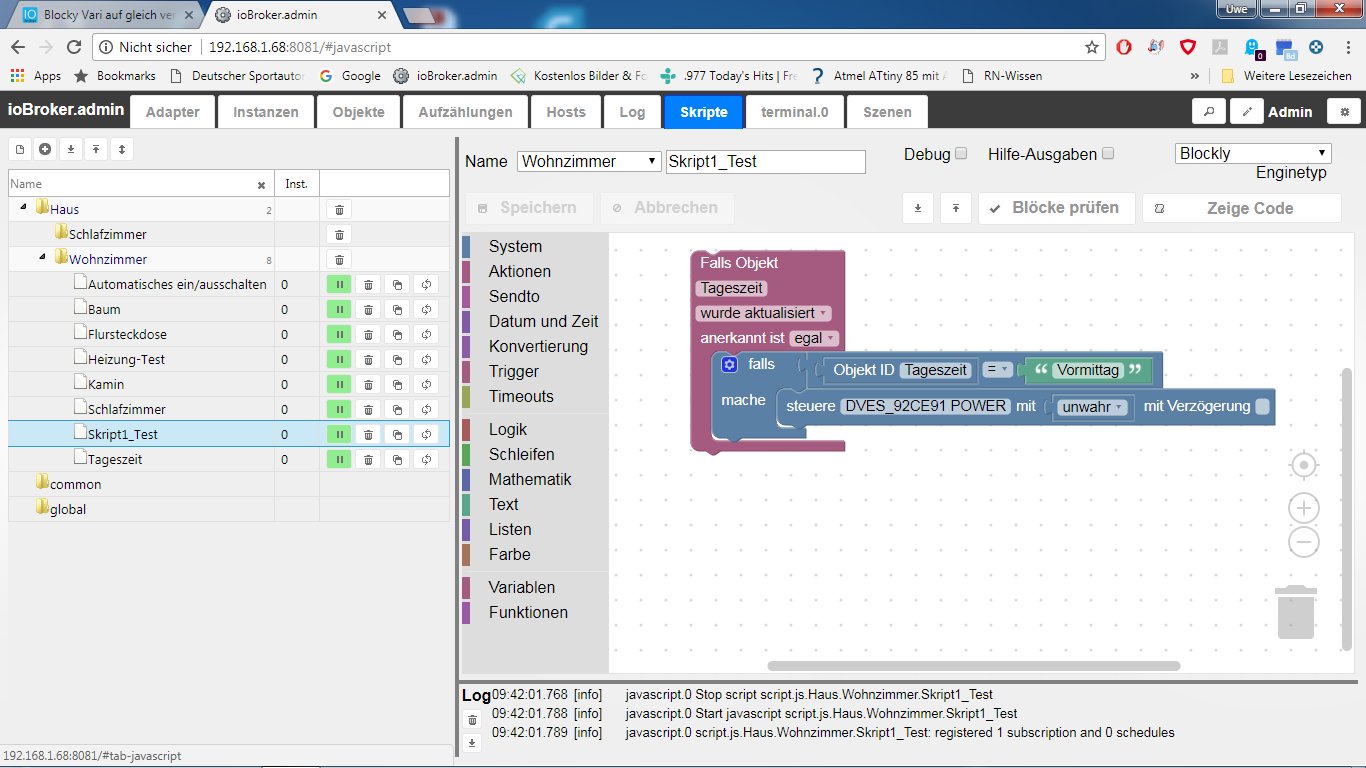Image resolution: width=1366 pixels, height=768 pixels.
Task: Pause the Skript1_Test script
Action: [x=339, y=435]
